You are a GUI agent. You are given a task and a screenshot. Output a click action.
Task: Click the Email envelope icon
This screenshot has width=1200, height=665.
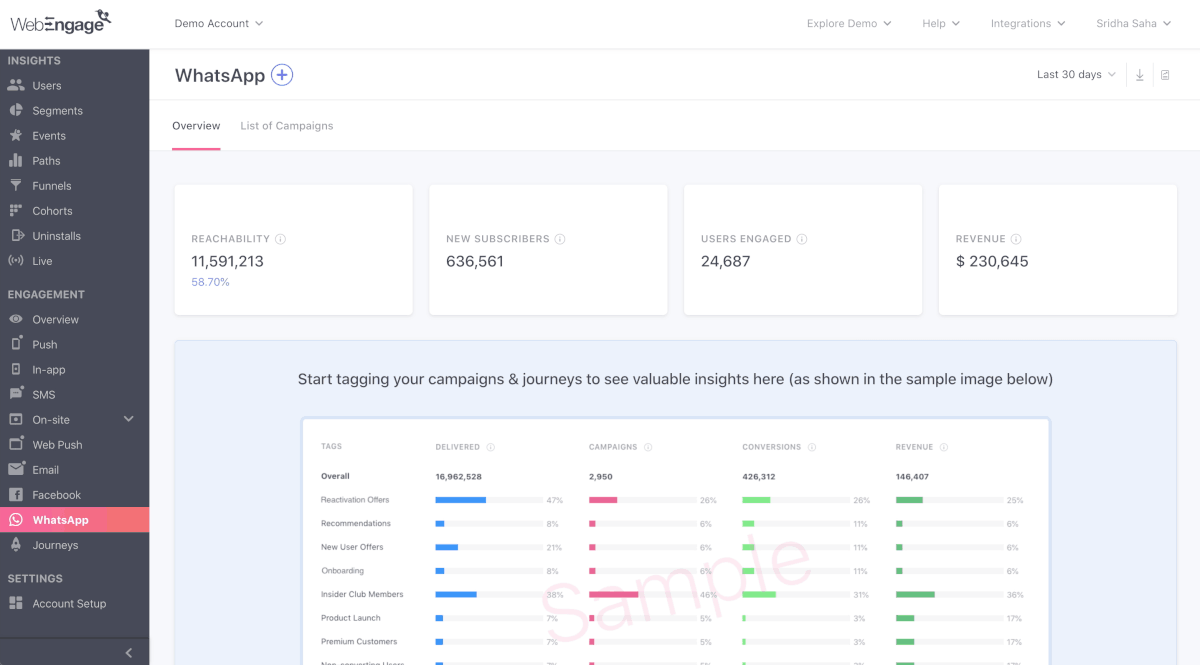[x=16, y=470]
